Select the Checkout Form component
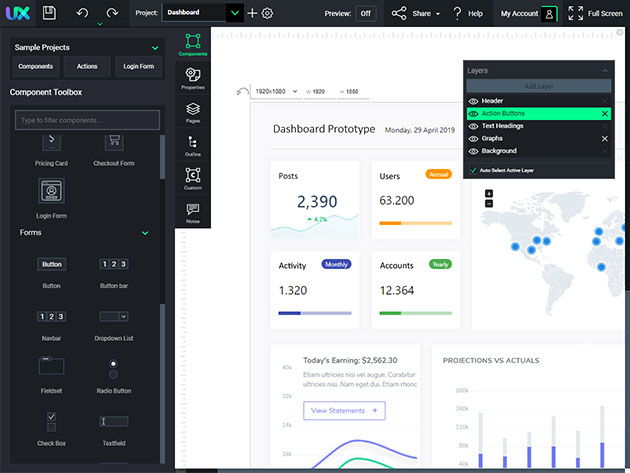The image size is (630, 473). [114, 151]
